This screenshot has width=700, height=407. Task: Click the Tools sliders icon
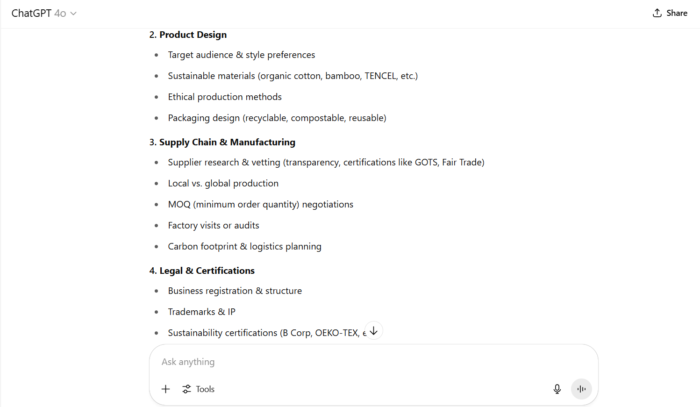click(x=186, y=389)
